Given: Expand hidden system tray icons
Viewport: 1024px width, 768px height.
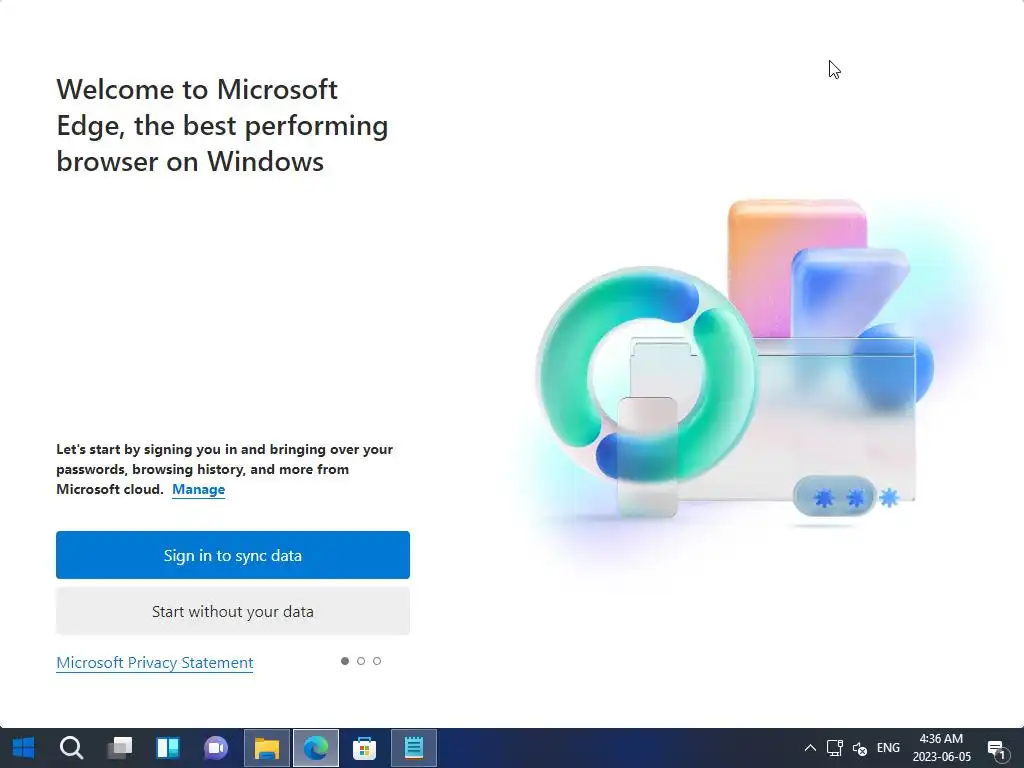Looking at the screenshot, I should coord(810,748).
